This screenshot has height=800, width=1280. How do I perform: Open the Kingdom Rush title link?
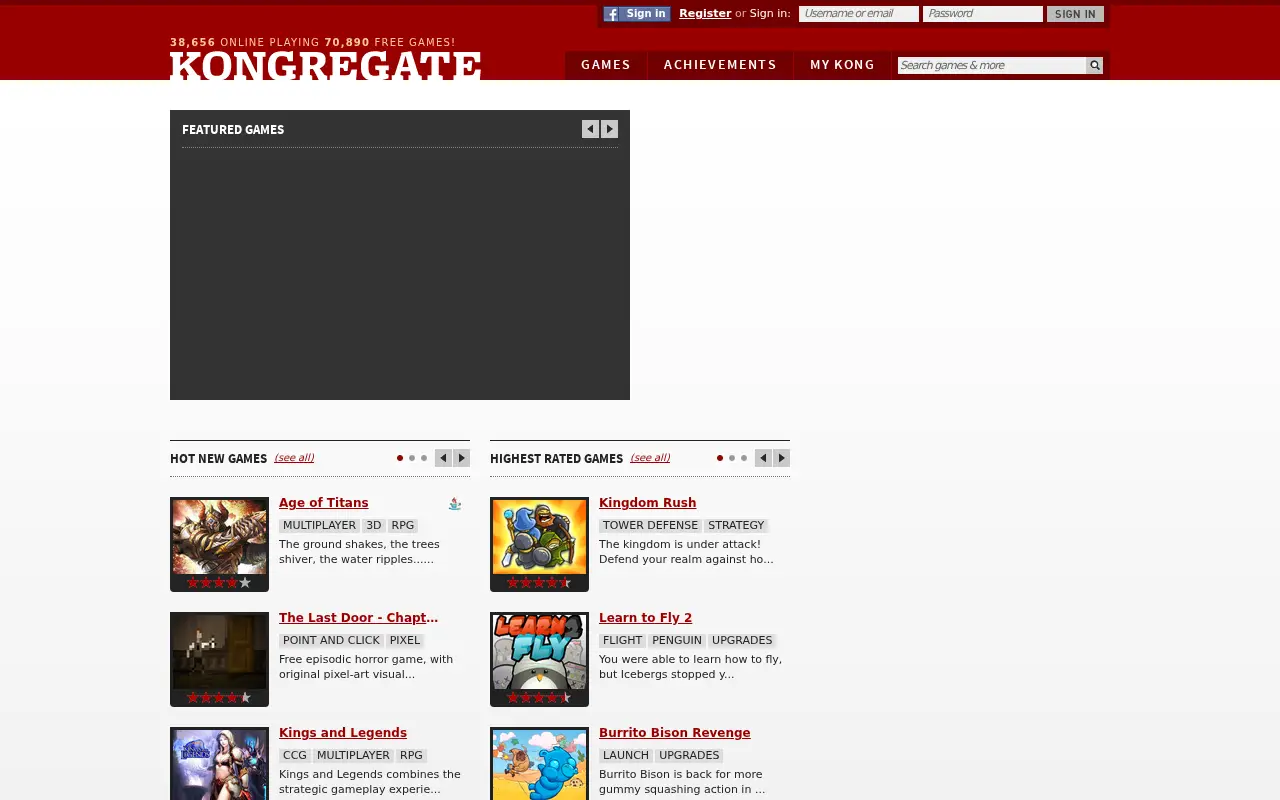648,503
